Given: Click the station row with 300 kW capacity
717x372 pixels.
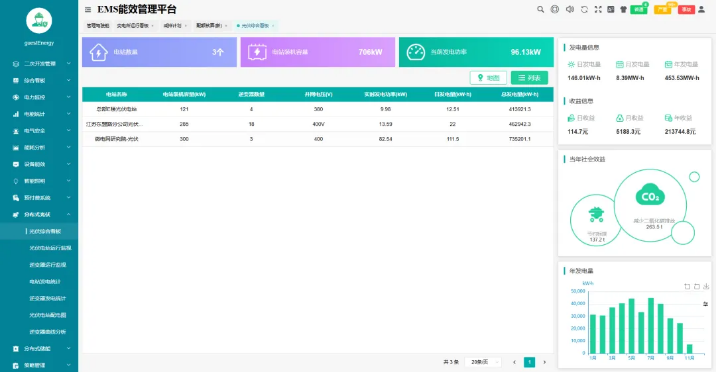Looking at the screenshot, I should click(x=318, y=139).
